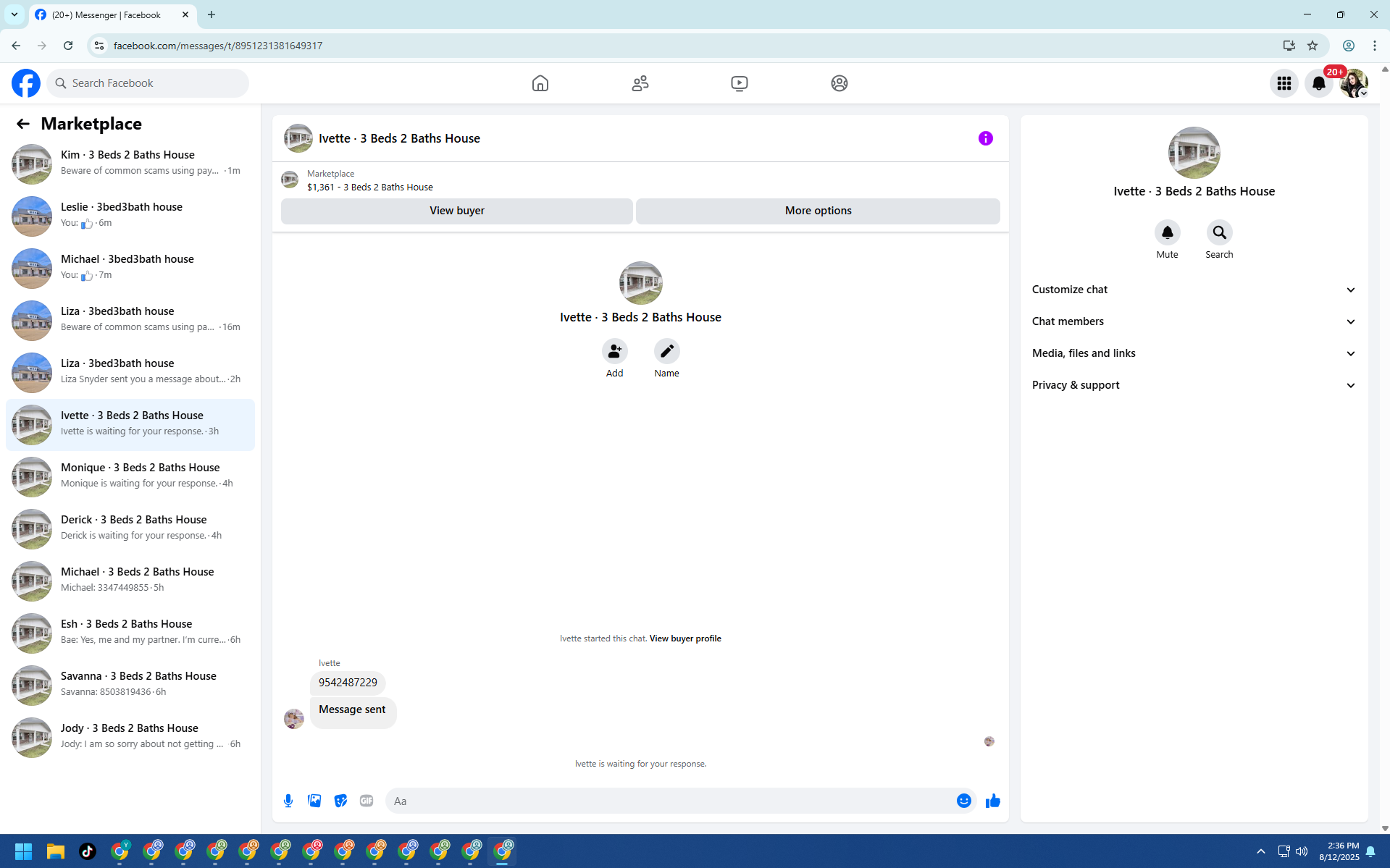Open Monique · 3 Beds 2 Baths House chat
The image size is (1390, 868).
tap(130, 476)
